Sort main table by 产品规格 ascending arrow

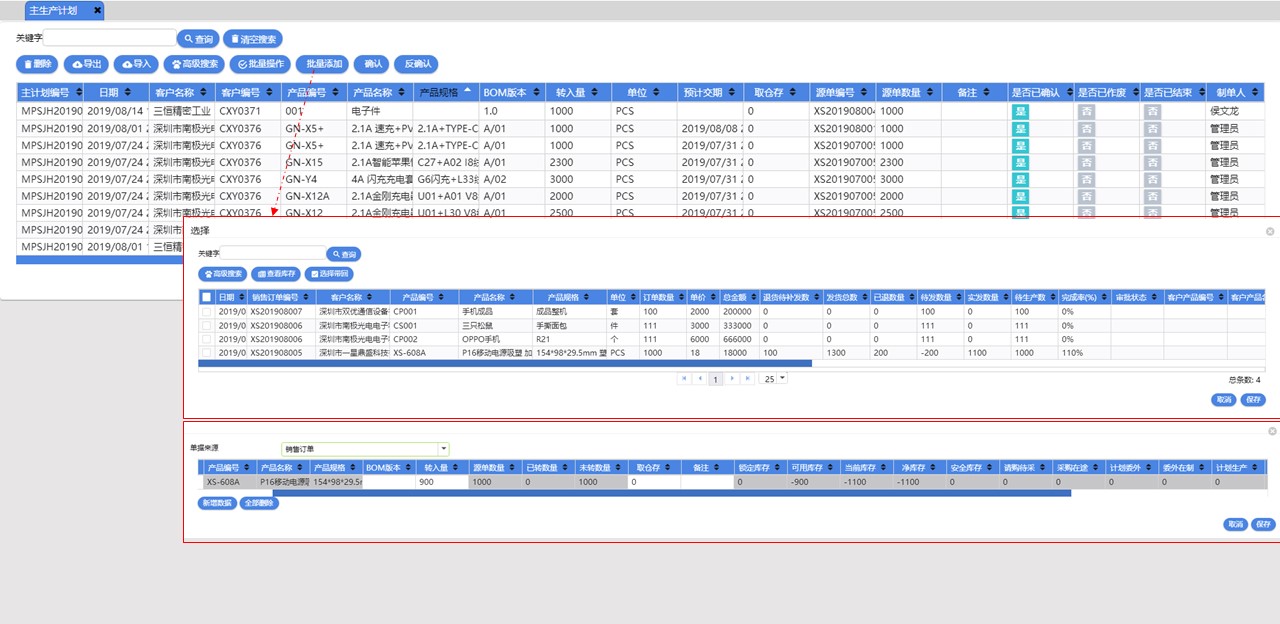click(468, 91)
